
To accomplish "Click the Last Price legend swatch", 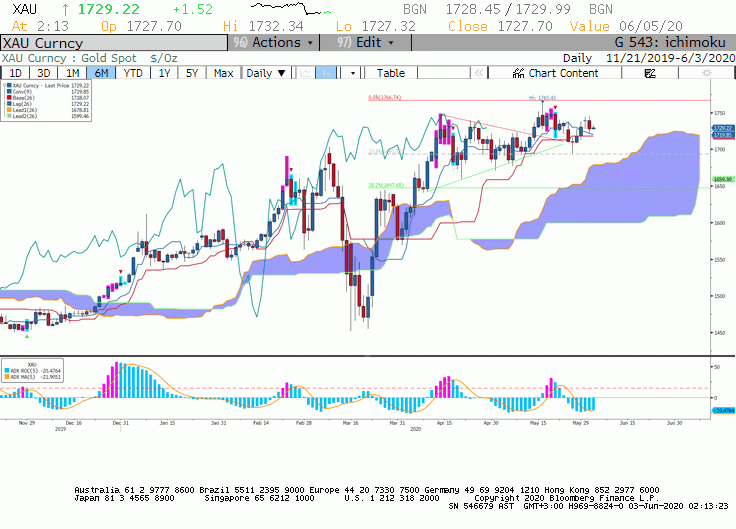I will point(9,86).
